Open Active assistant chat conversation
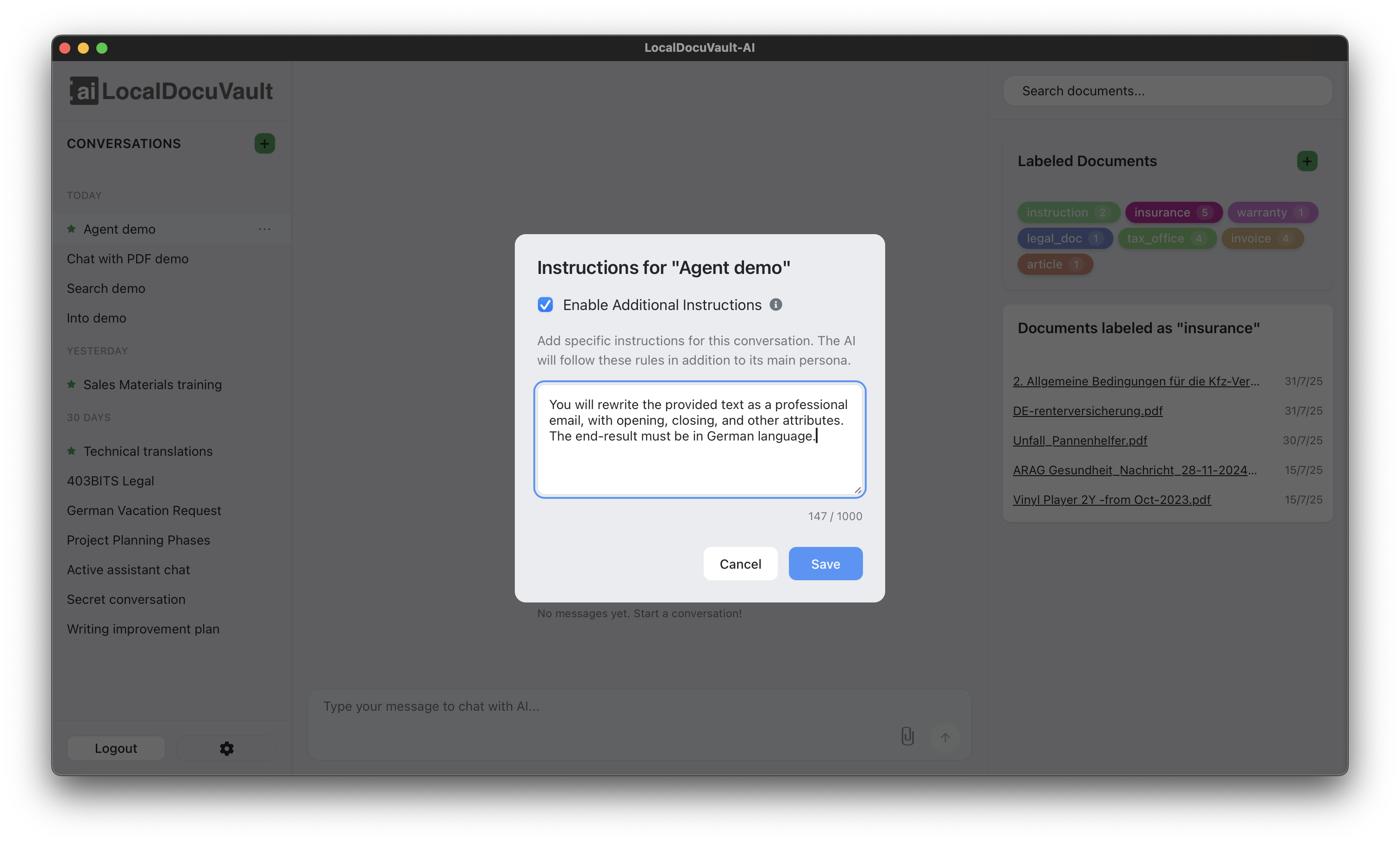1400x844 pixels. pyautogui.click(x=171, y=570)
